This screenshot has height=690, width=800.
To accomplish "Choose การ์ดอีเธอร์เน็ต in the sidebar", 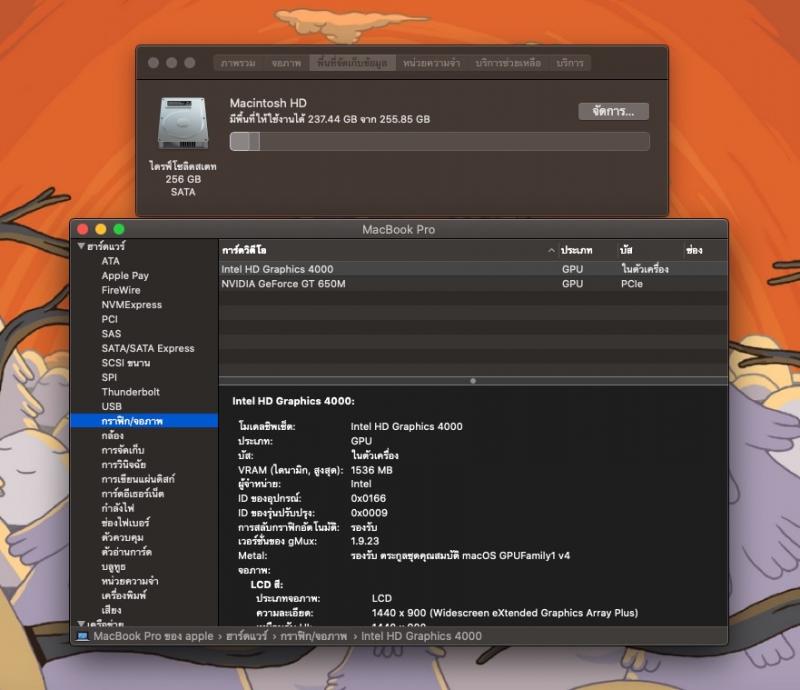I will [x=133, y=494].
